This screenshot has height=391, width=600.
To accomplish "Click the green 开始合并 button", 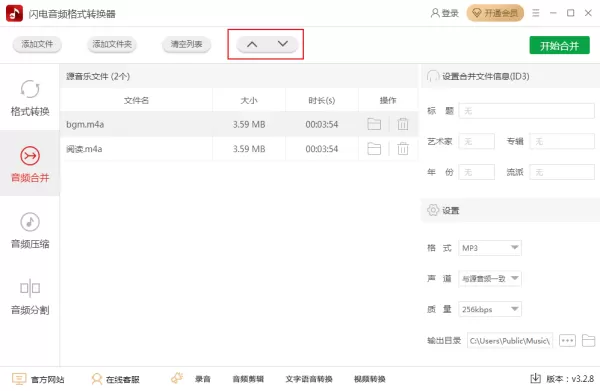I will pos(559,46).
